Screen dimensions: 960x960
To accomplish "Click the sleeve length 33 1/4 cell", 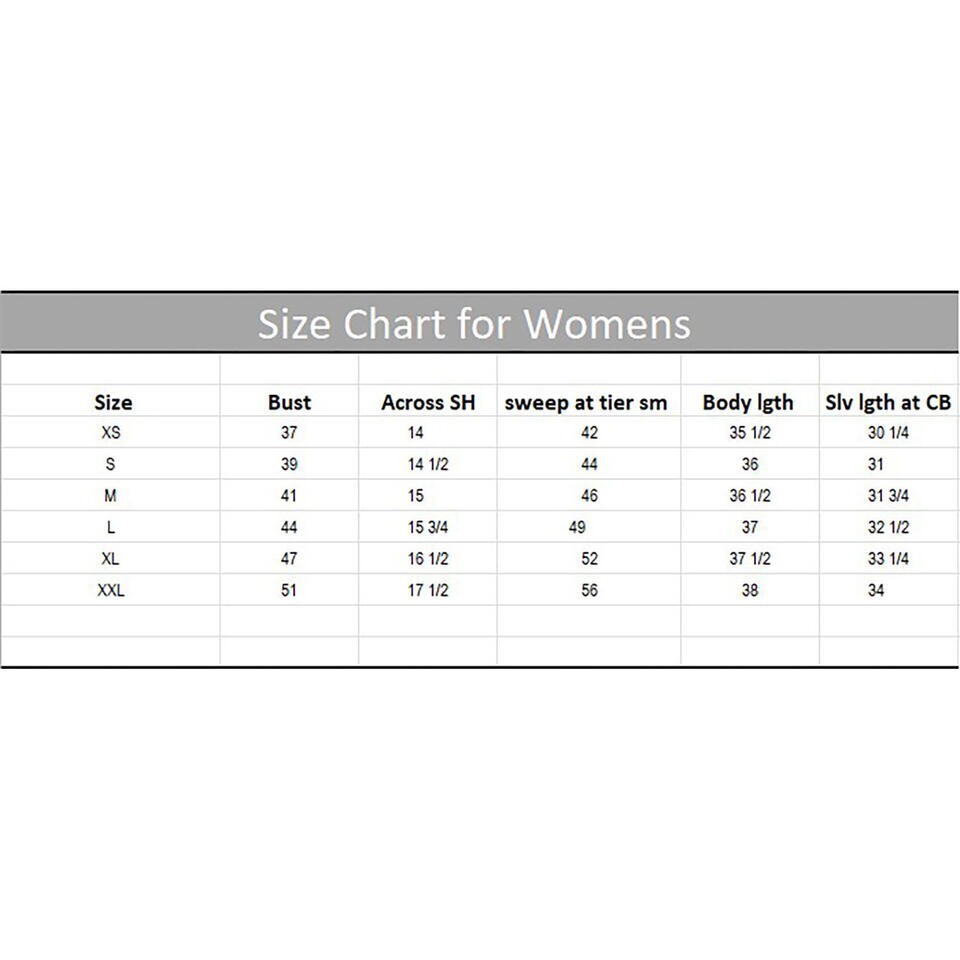I will point(888,558).
